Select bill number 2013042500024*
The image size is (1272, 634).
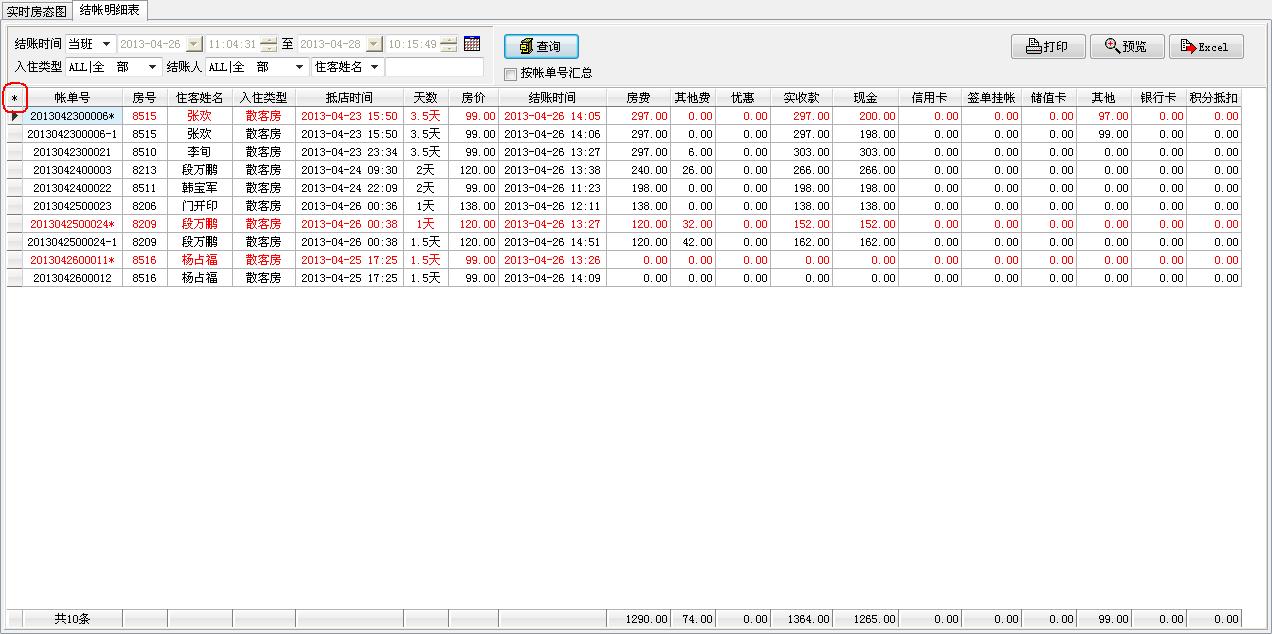coord(72,224)
